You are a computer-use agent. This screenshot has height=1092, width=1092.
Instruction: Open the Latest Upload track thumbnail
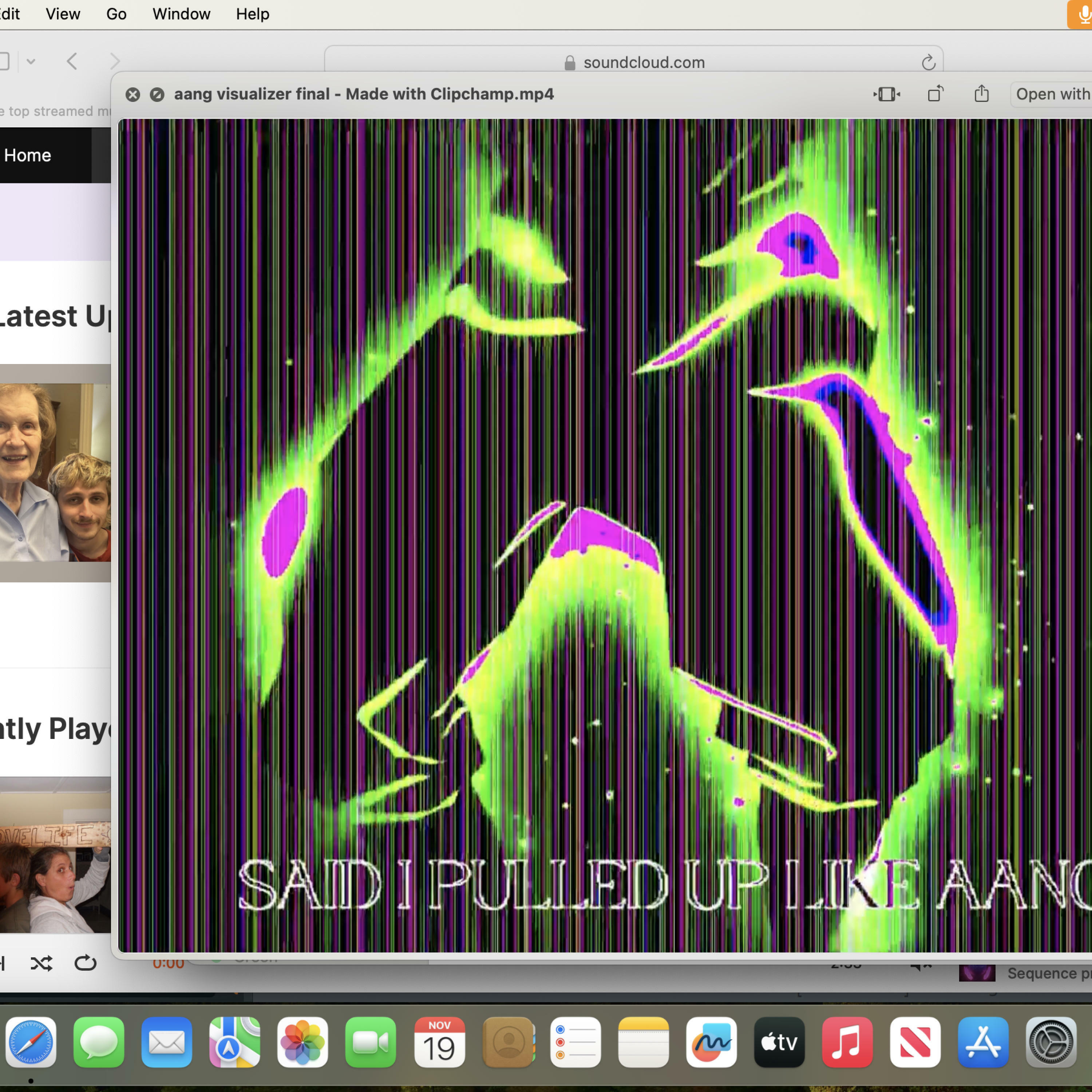pyautogui.click(x=55, y=472)
